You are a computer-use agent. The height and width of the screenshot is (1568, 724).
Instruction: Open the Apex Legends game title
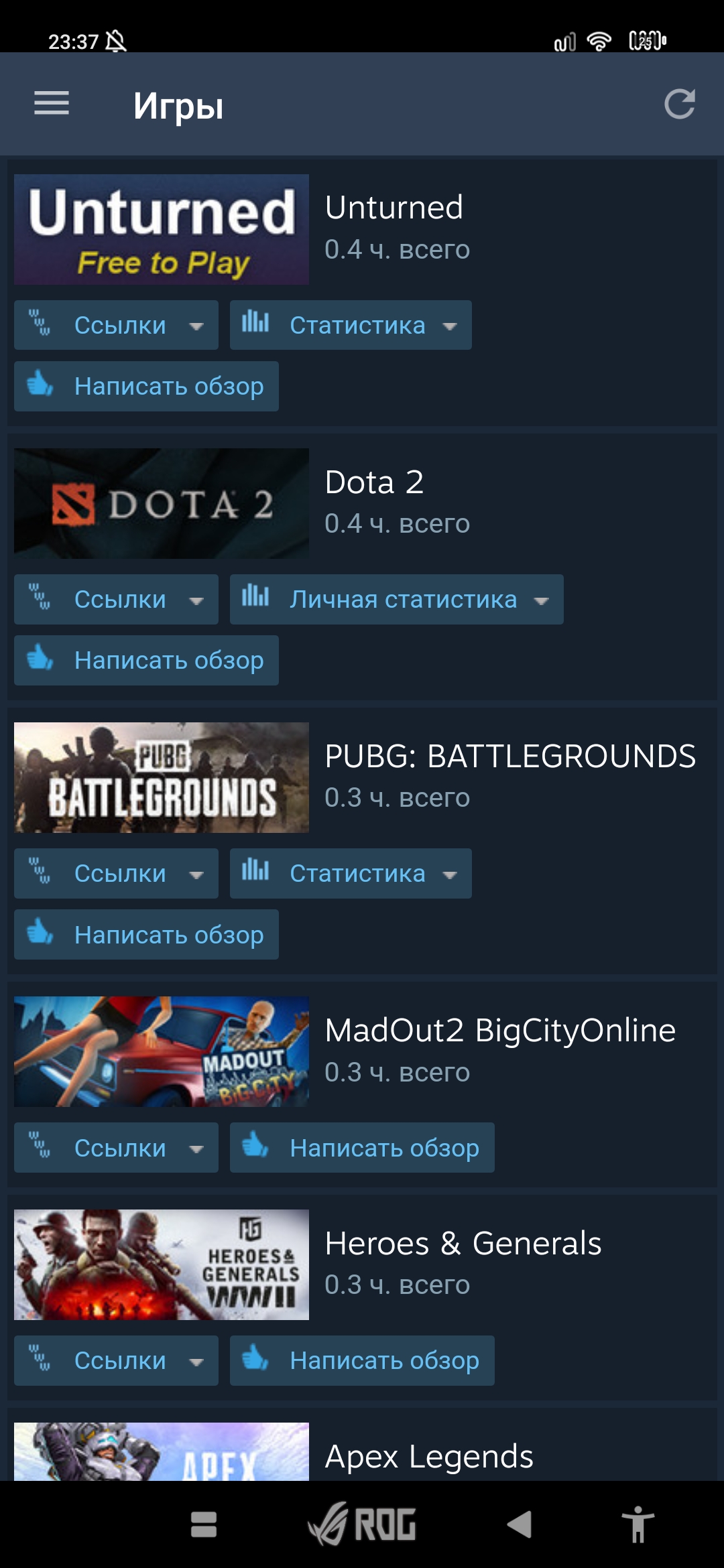click(429, 1457)
